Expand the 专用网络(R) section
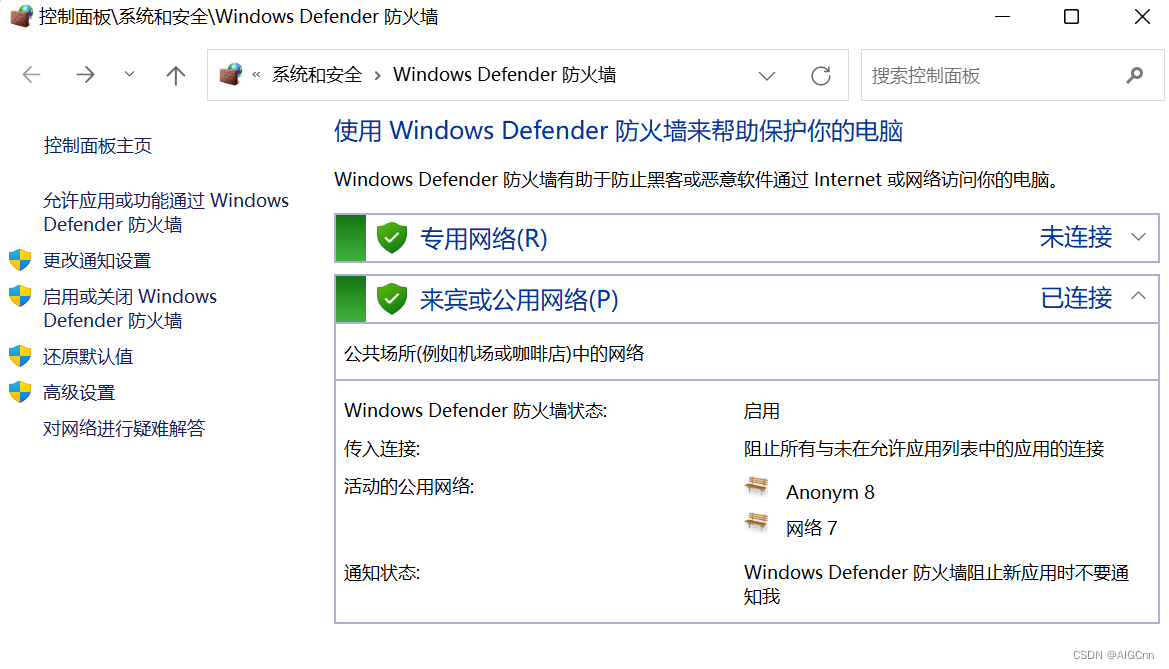This screenshot has height=669, width=1169. coord(1137,237)
